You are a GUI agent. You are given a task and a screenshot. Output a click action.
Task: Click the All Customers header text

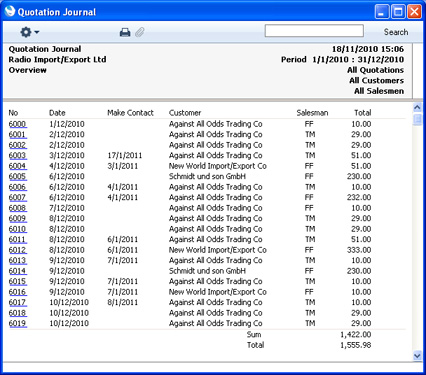coord(377,81)
